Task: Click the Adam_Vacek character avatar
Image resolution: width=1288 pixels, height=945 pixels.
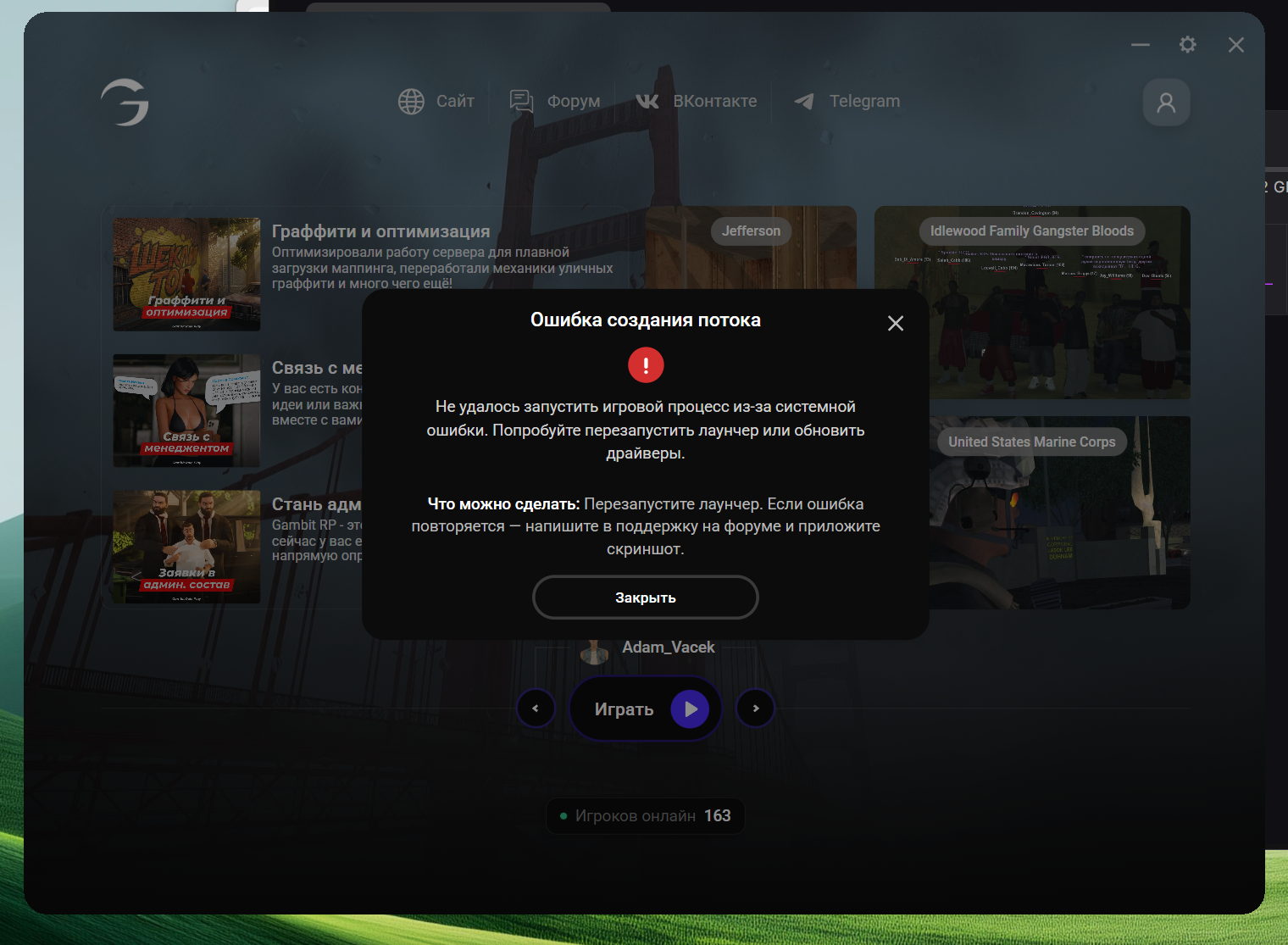Action: 594,651
